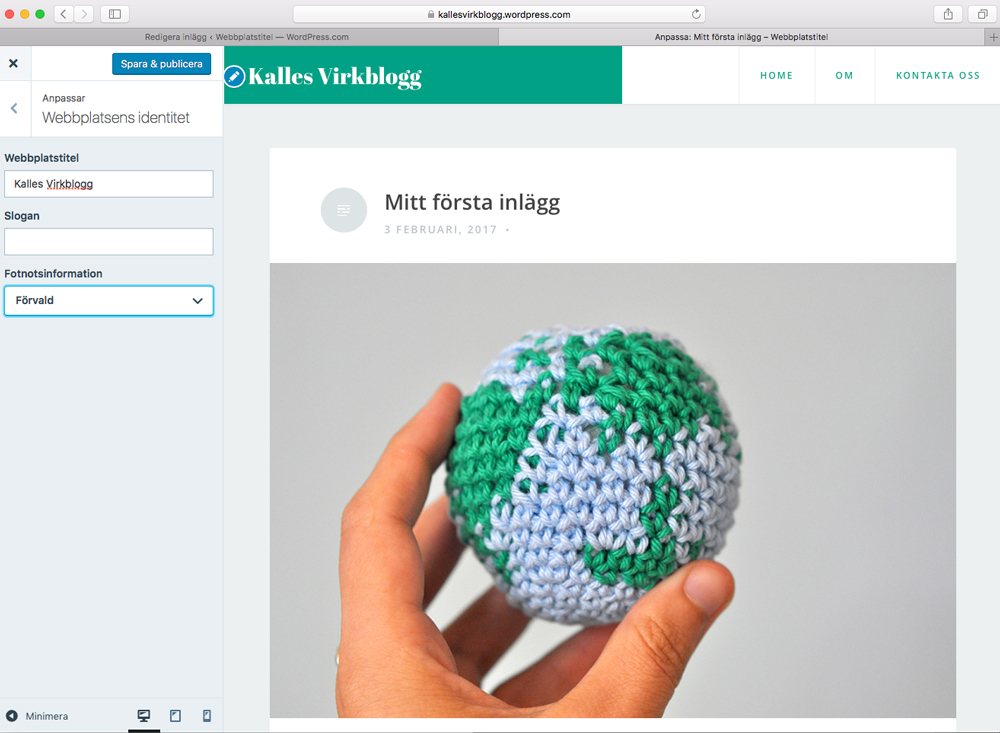This screenshot has height=733, width=1000.
Task: Switch to the Redigera inlägg browser tab
Action: tap(247, 37)
